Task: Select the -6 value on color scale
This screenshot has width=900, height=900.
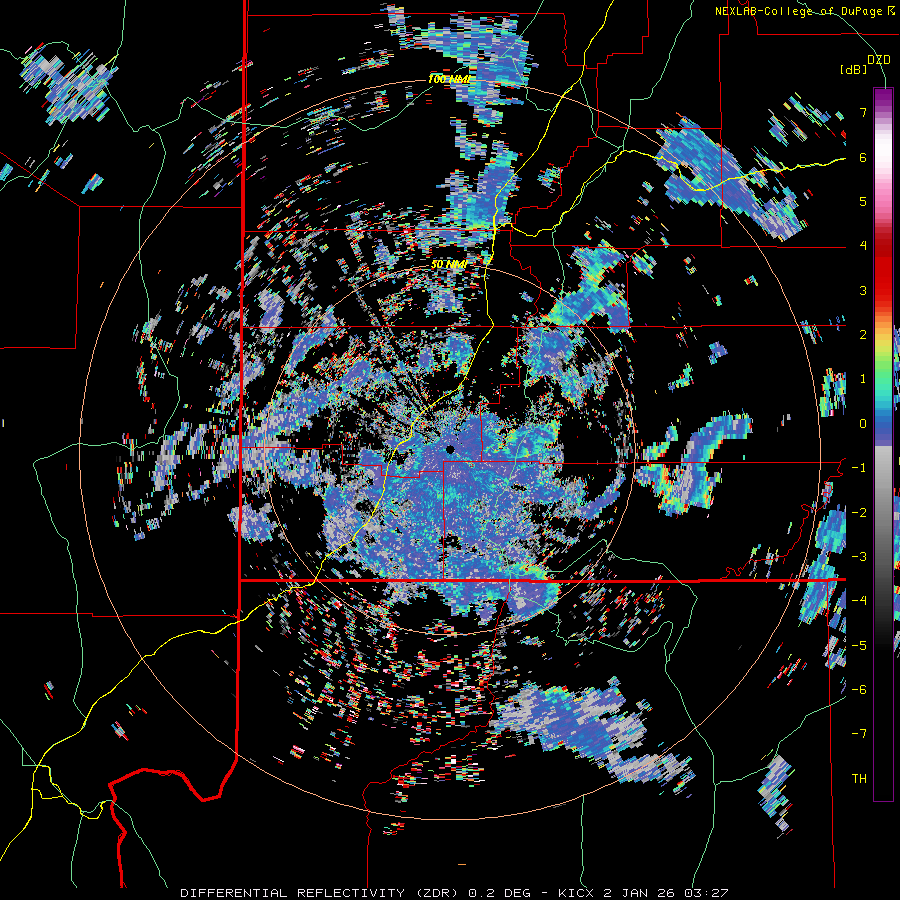Action: pos(859,690)
